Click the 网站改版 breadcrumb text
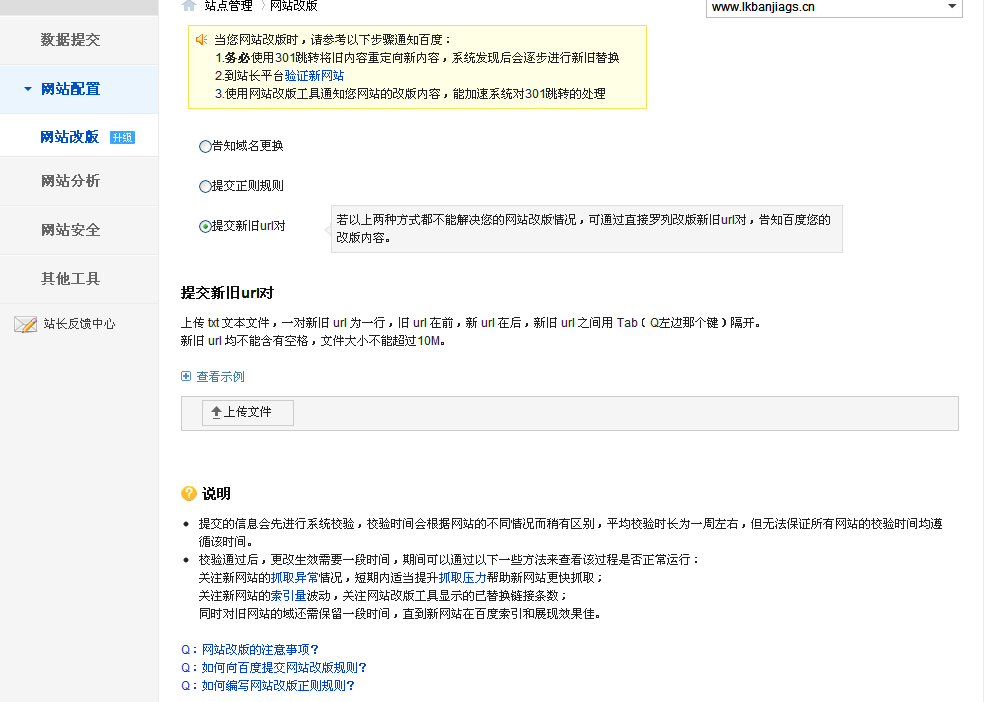The width and height of the screenshot is (994, 702). click(x=294, y=6)
